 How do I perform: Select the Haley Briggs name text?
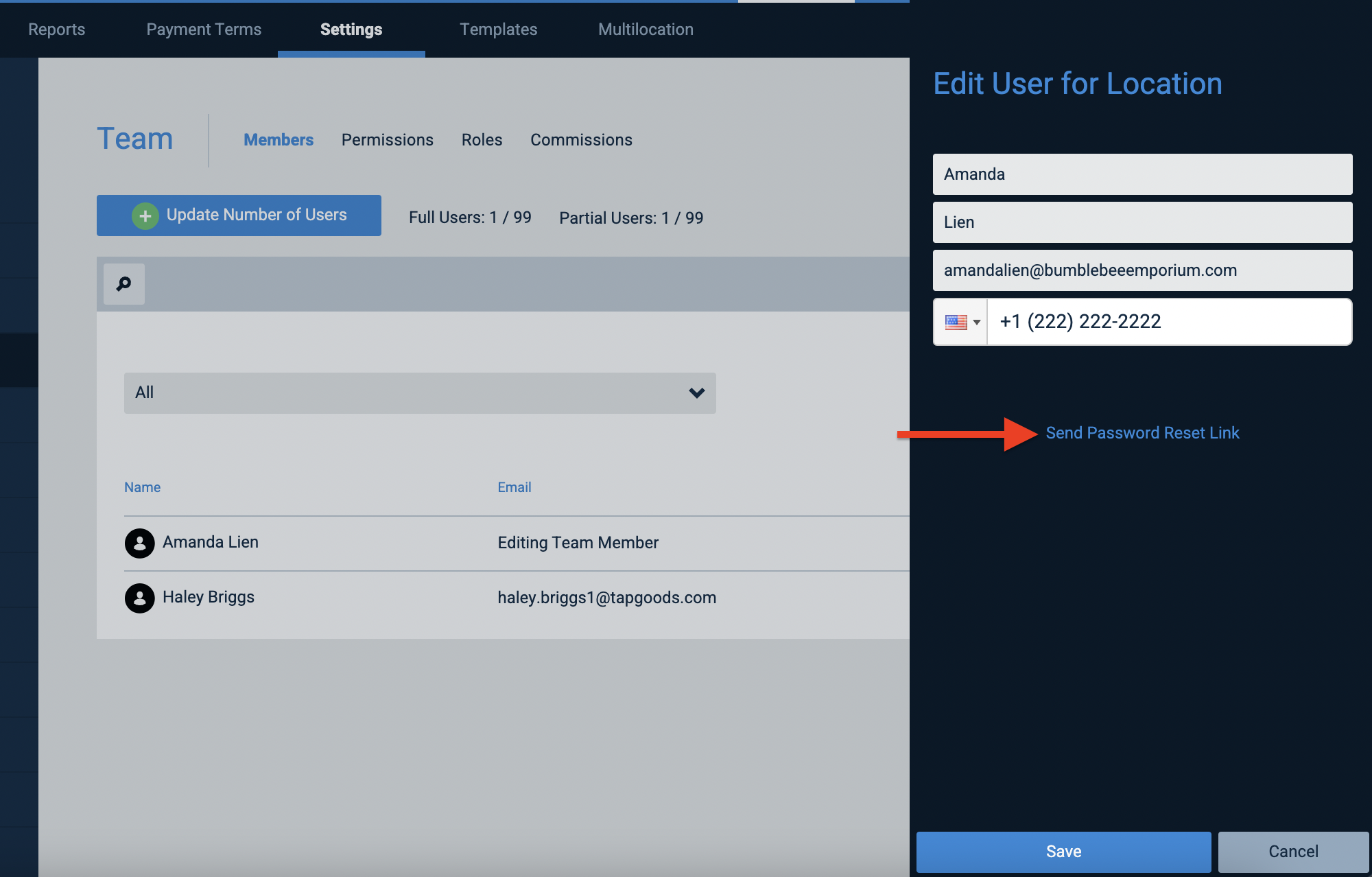tap(209, 598)
